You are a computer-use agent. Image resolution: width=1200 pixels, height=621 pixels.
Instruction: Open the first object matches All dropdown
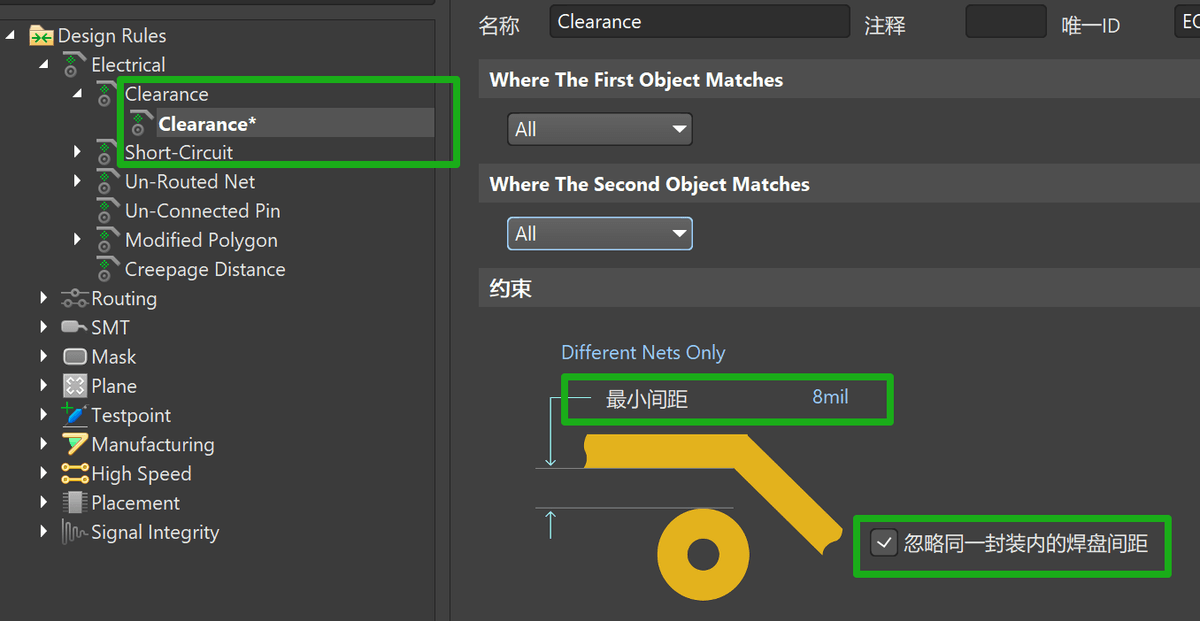point(599,129)
